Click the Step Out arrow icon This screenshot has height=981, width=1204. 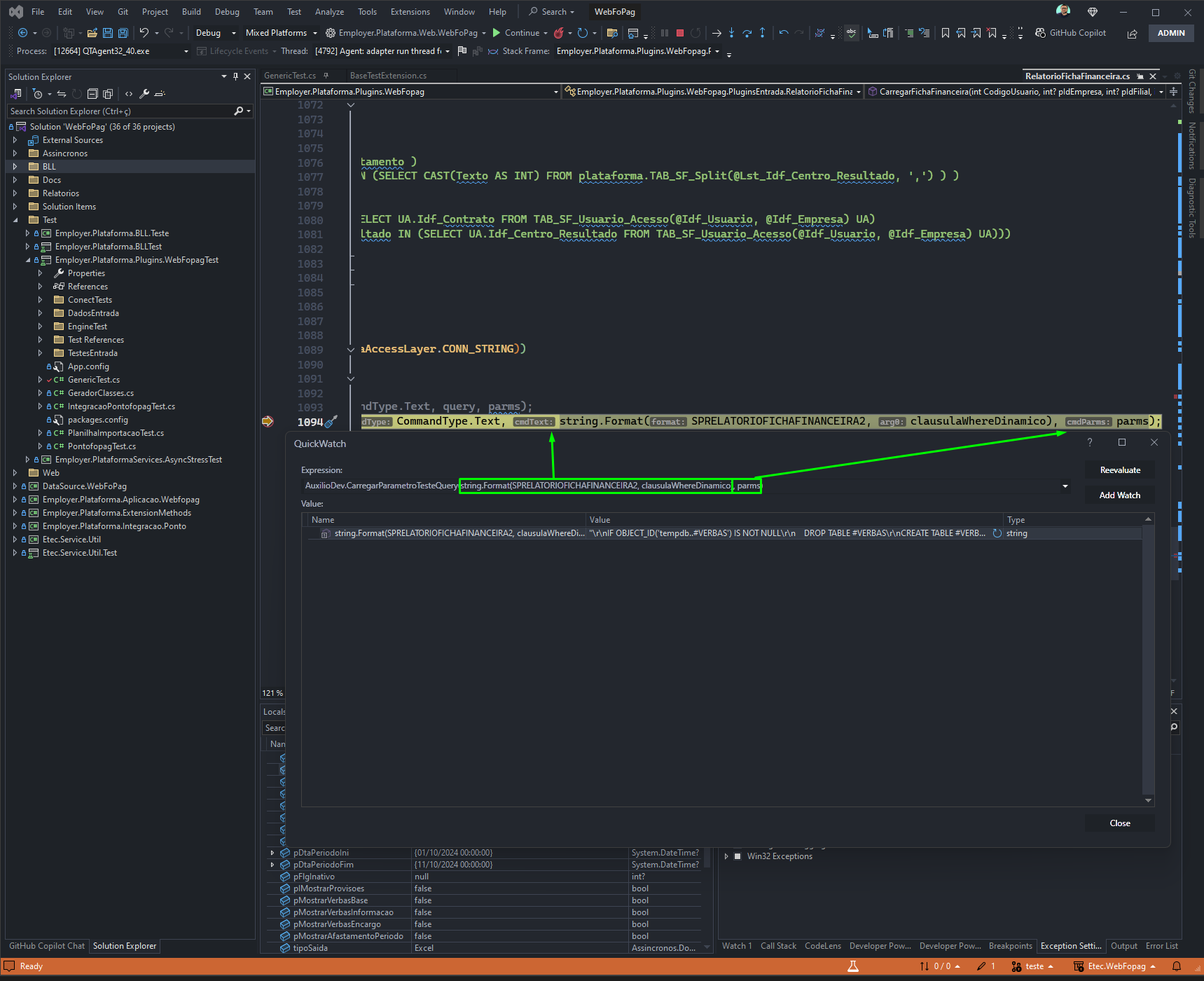(x=762, y=33)
